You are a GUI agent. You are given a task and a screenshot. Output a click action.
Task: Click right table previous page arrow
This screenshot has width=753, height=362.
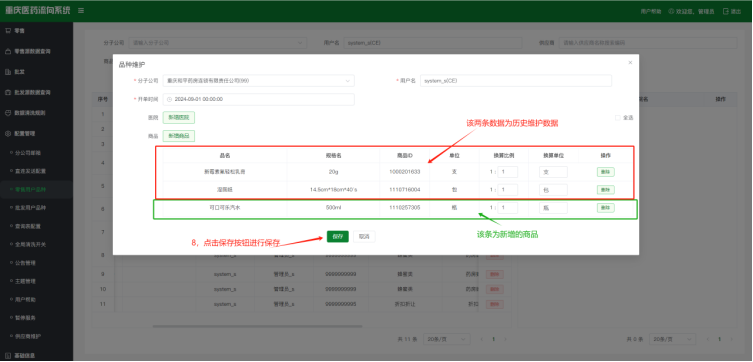[x=708, y=339]
